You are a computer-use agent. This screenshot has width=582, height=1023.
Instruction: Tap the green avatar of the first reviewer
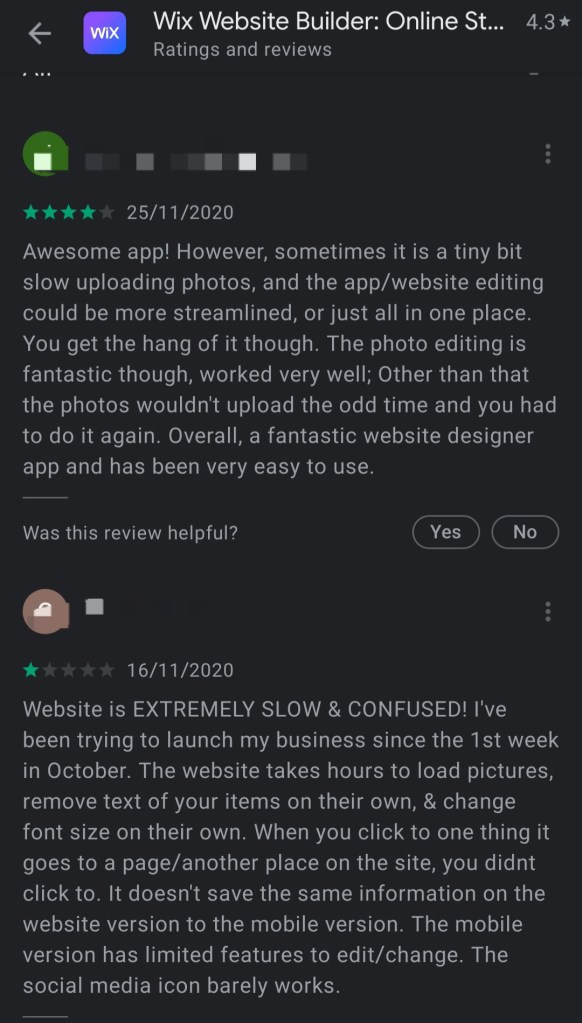45,154
